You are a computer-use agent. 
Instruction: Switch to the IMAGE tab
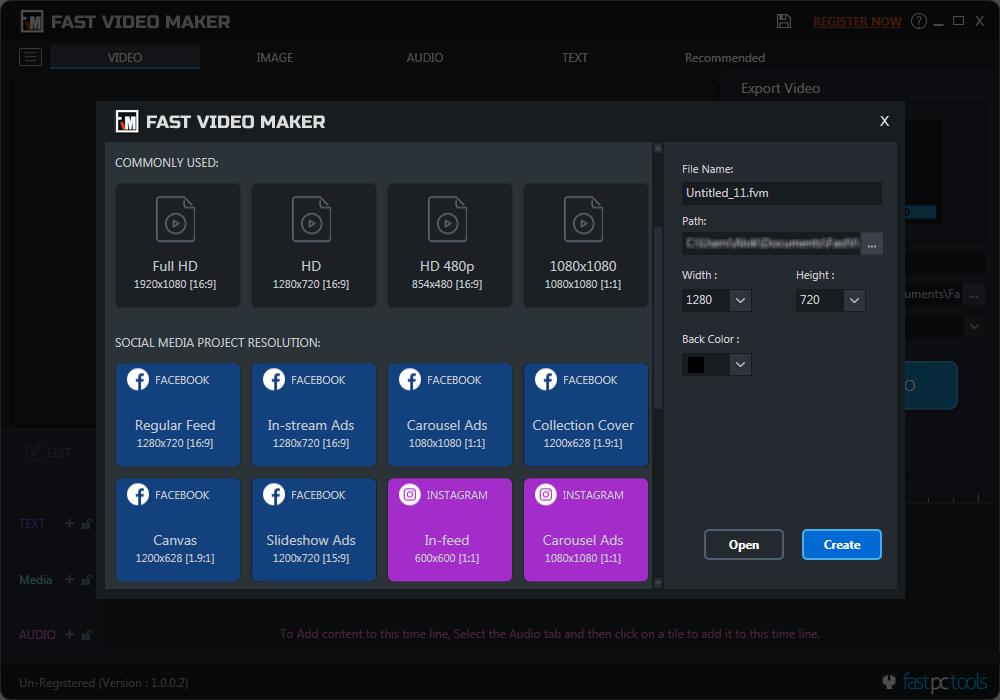click(x=275, y=57)
